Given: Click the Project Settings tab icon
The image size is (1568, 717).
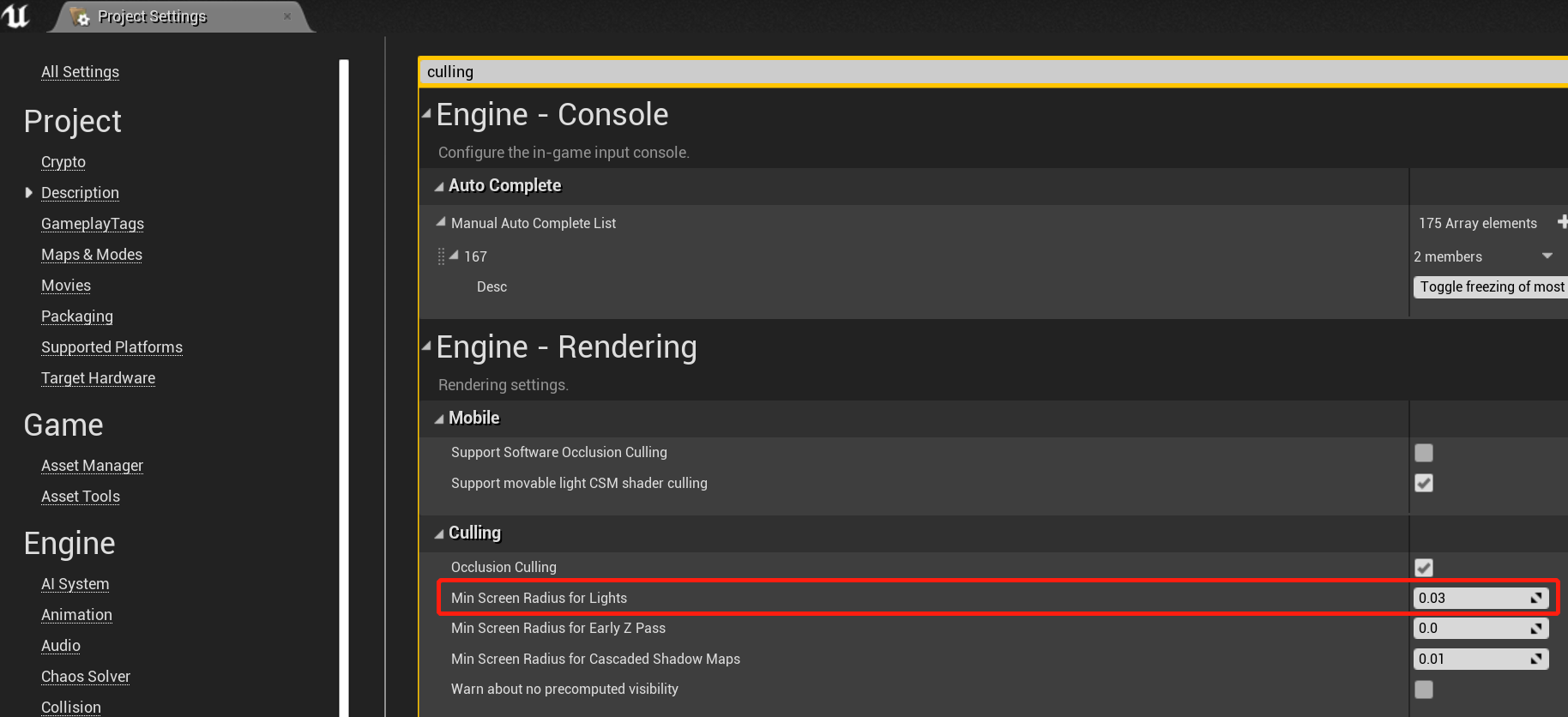Looking at the screenshot, I should (80, 16).
